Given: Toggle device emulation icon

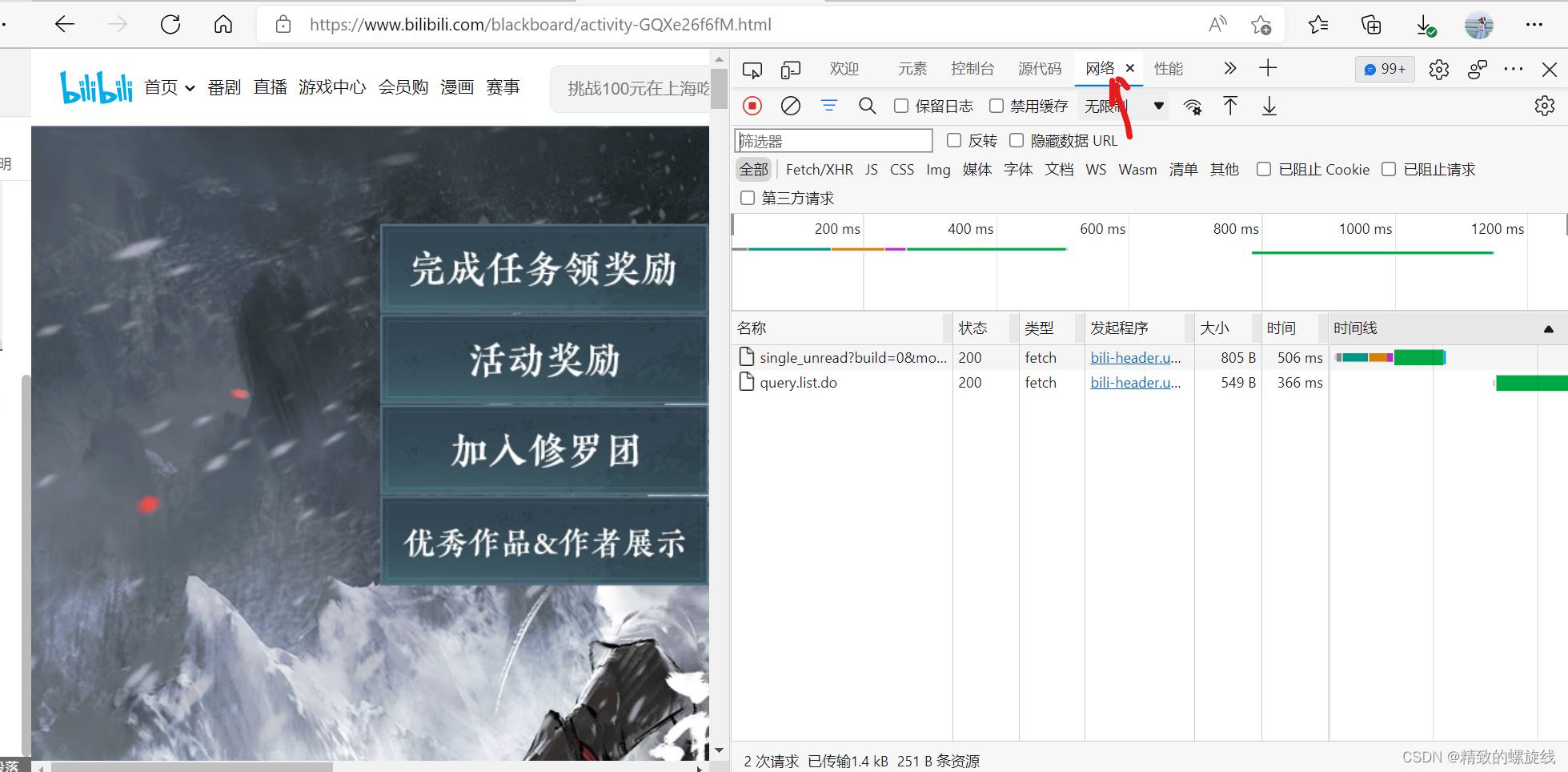Looking at the screenshot, I should [791, 70].
